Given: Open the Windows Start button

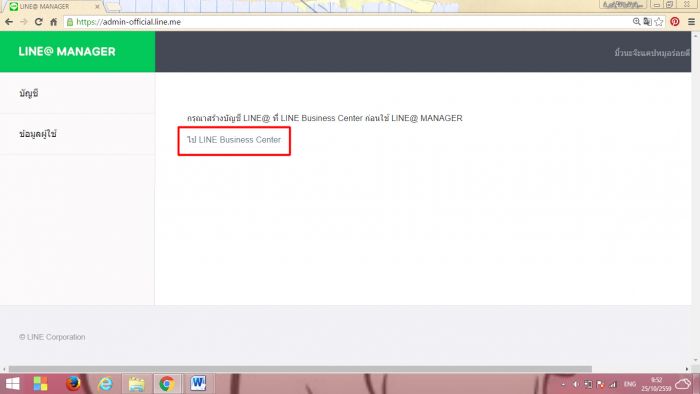Looking at the screenshot, I should click(x=12, y=384).
